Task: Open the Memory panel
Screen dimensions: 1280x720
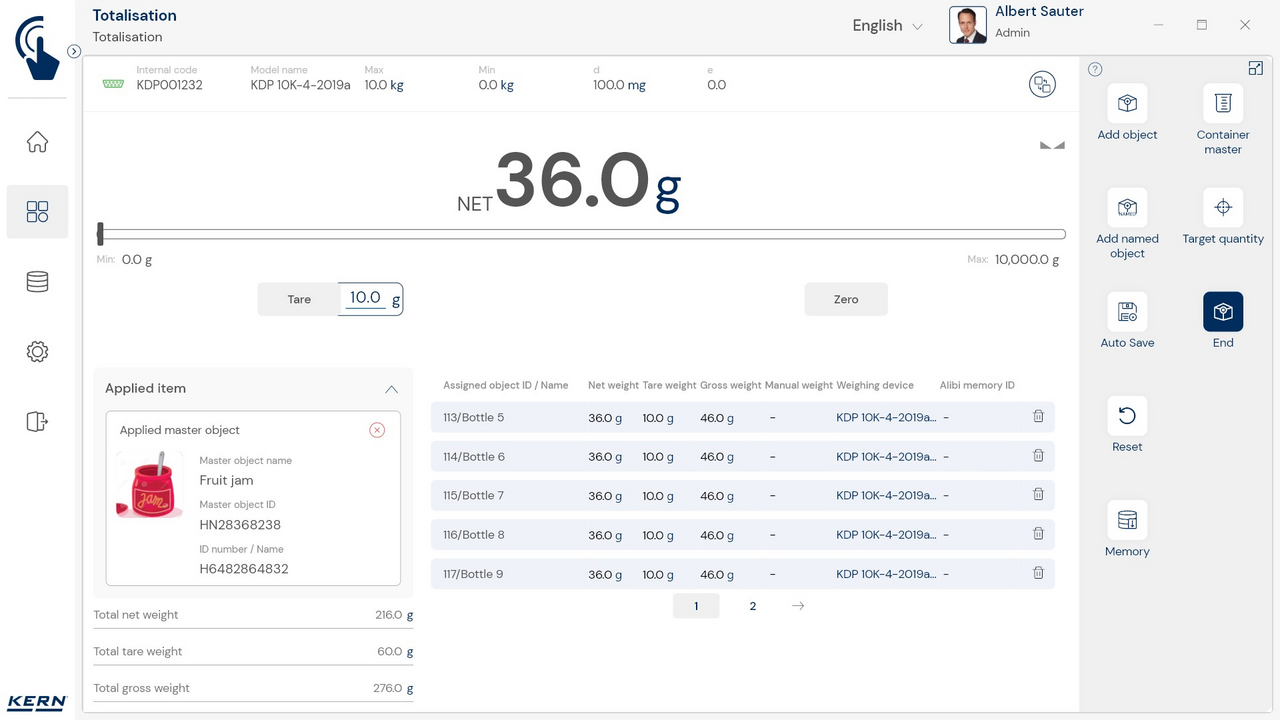Action: (1127, 520)
